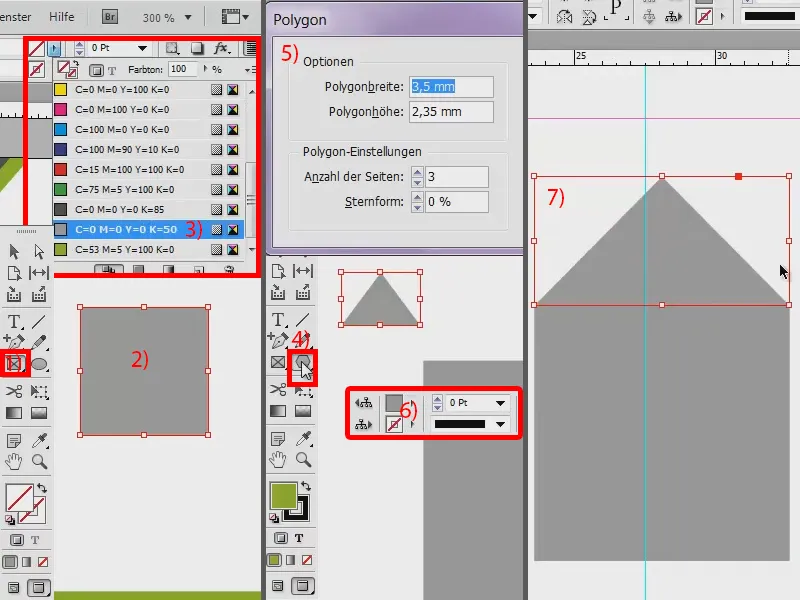Increase Anzahl der Seiten with the up stepper

click(x=417, y=172)
